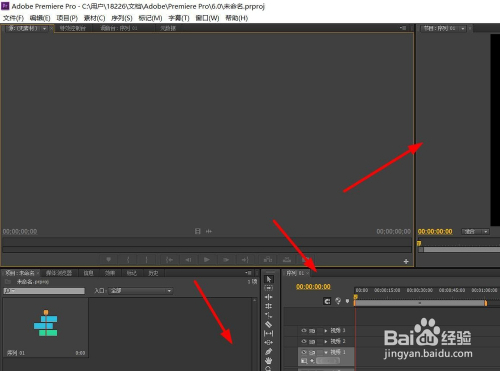
Task: Click the Set Encore chapter marker icon
Action: click(338, 301)
